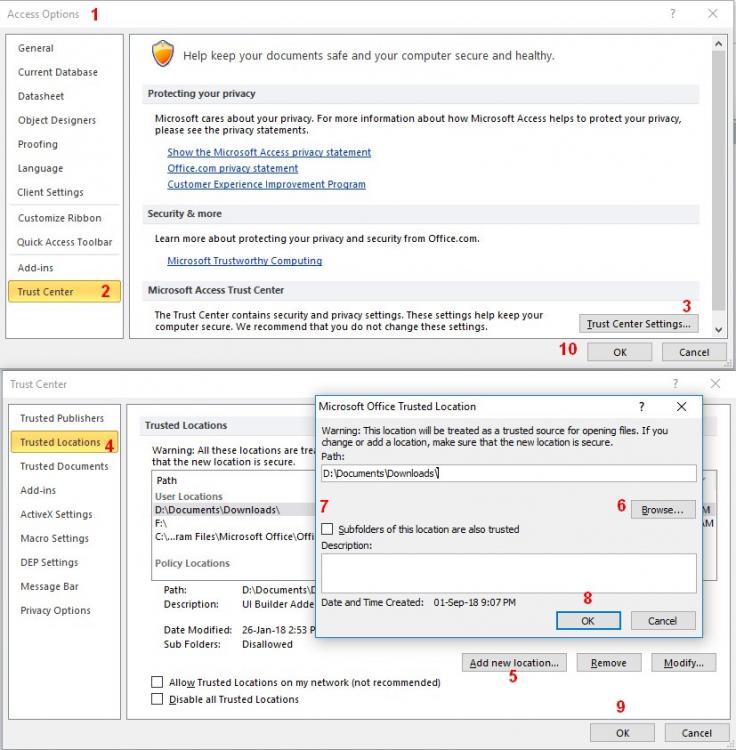This screenshot has height=750, width=736.
Task: Open Macro Settings category
Action: (55, 539)
